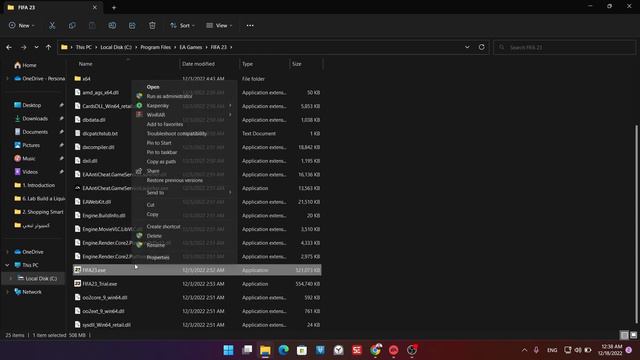Open Microsoft Store from the taskbar
640x360 pixels.
302,350
